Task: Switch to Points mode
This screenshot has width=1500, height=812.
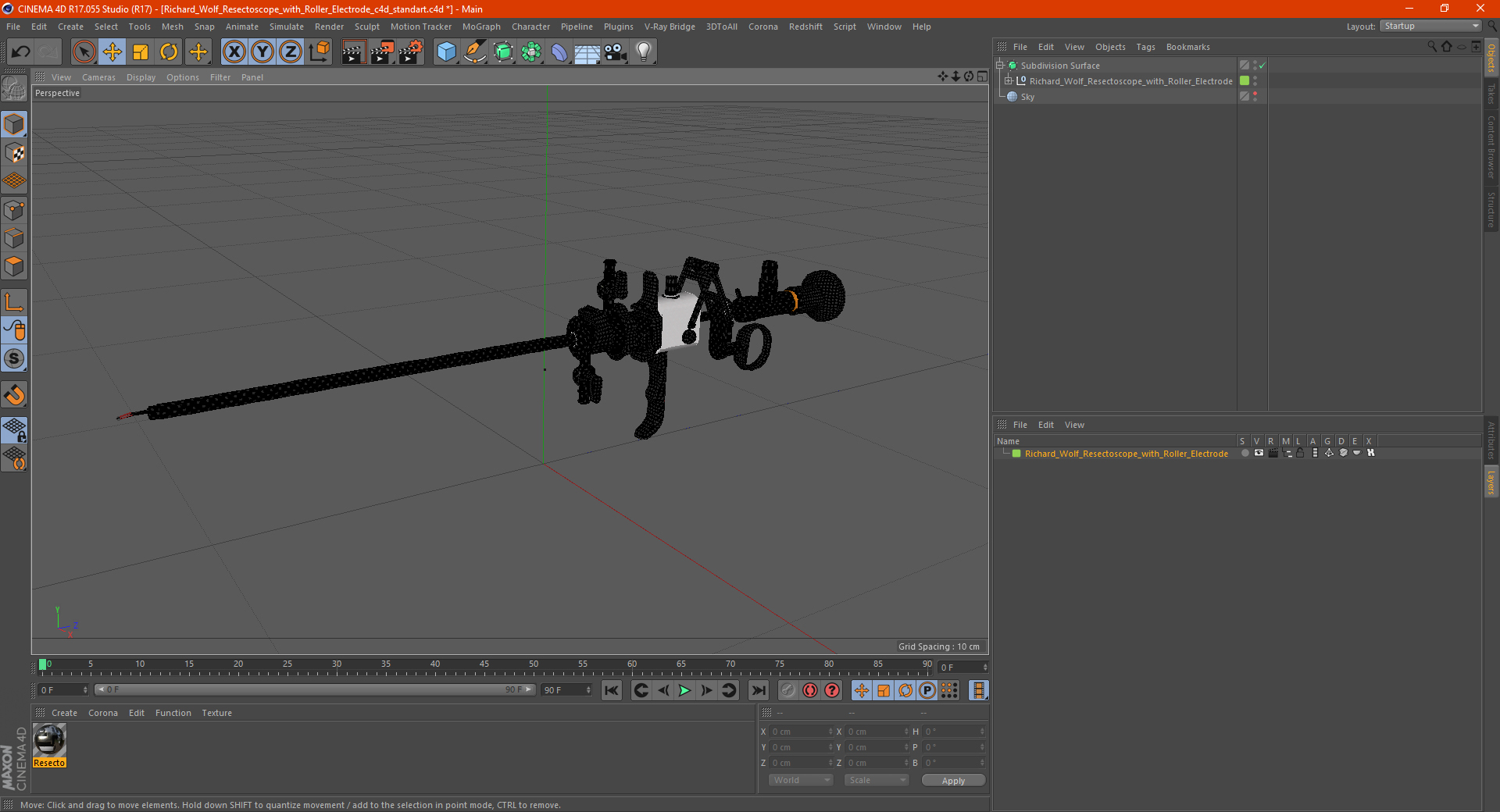Action: tap(15, 210)
